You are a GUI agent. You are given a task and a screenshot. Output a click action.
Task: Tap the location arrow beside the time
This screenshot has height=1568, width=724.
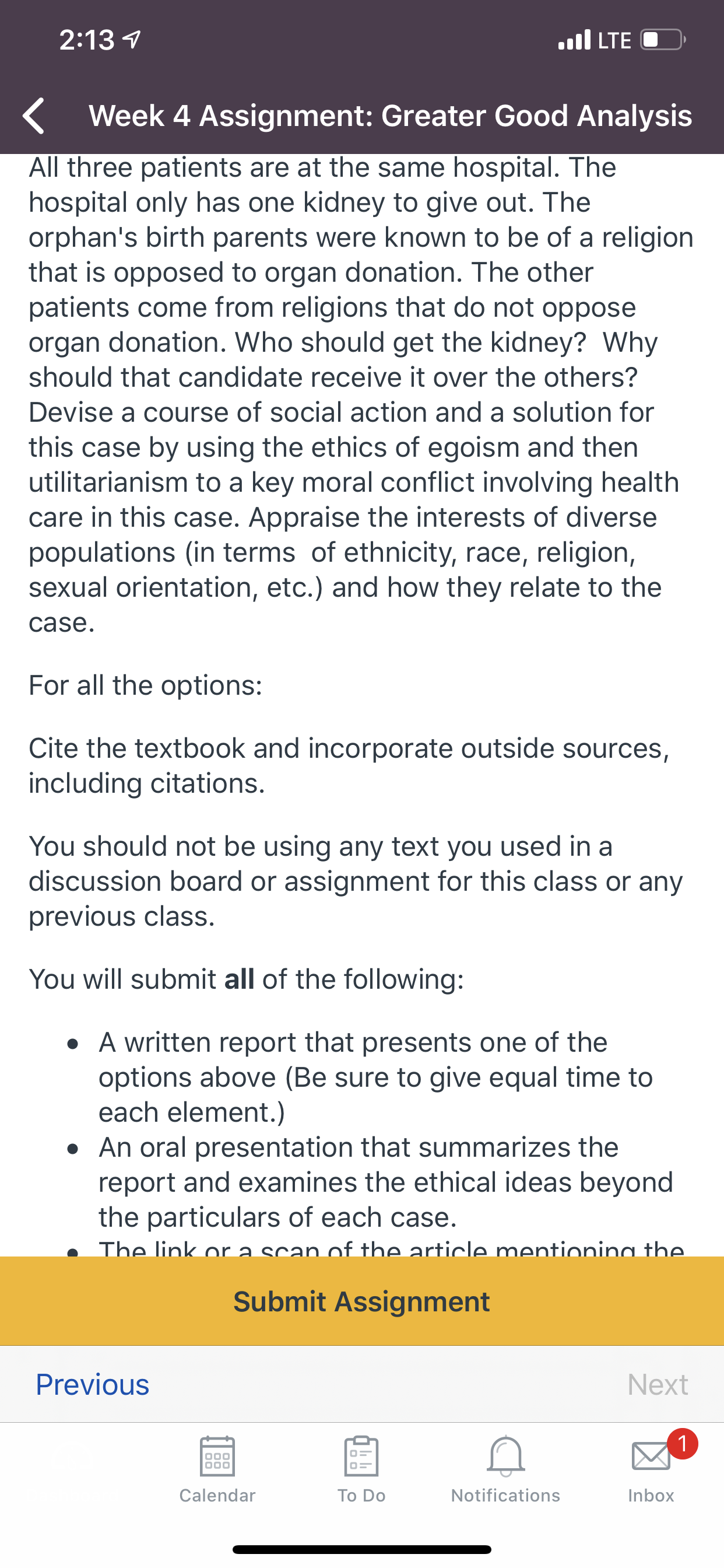pyautogui.click(x=132, y=40)
